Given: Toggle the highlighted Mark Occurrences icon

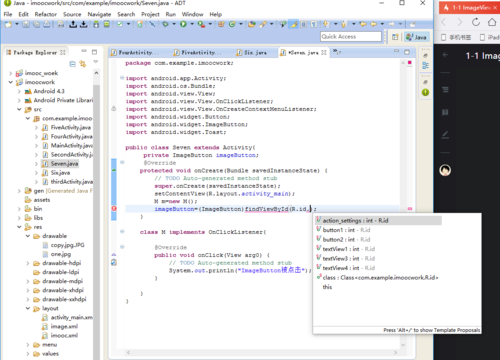Looking at the screenshot, I should coord(293,24).
